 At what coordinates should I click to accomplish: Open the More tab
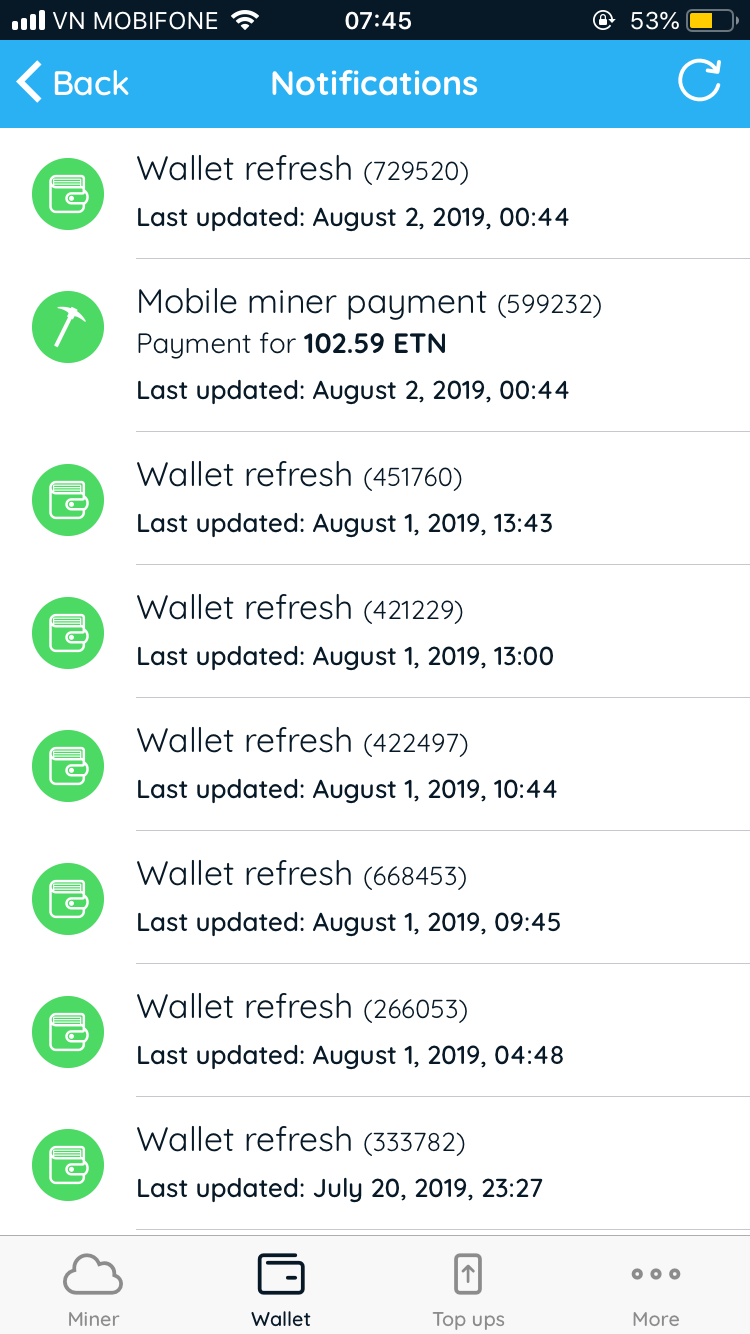(656, 1288)
